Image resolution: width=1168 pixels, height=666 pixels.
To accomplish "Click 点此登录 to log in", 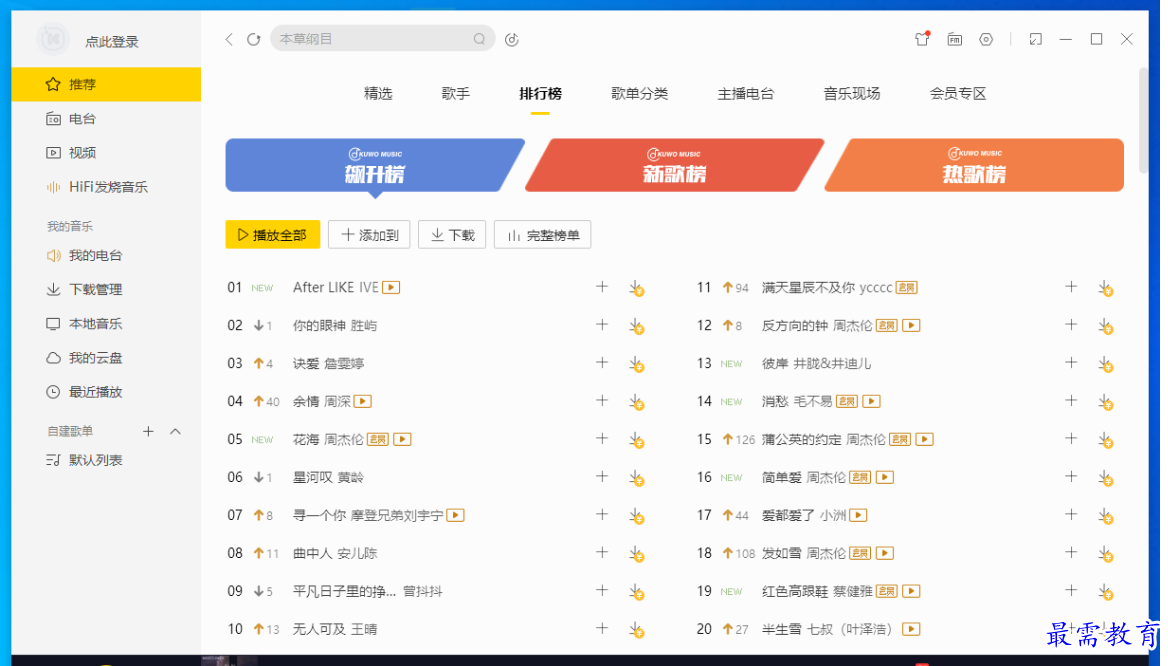I will click(x=112, y=42).
